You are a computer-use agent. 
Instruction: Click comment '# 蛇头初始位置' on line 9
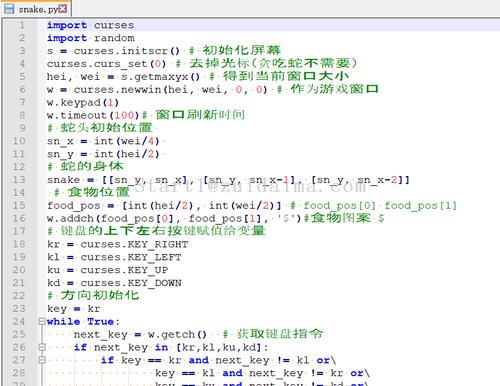click(x=100, y=128)
